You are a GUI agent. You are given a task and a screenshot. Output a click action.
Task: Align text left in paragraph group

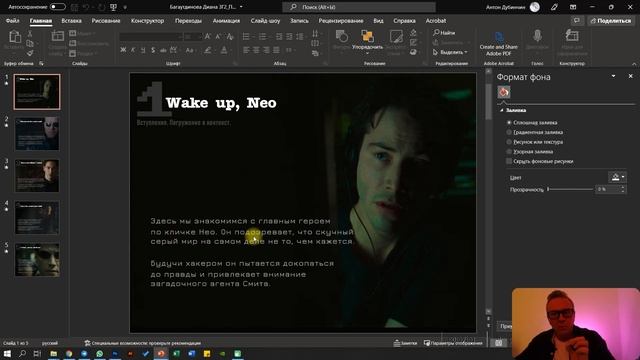click(246, 50)
